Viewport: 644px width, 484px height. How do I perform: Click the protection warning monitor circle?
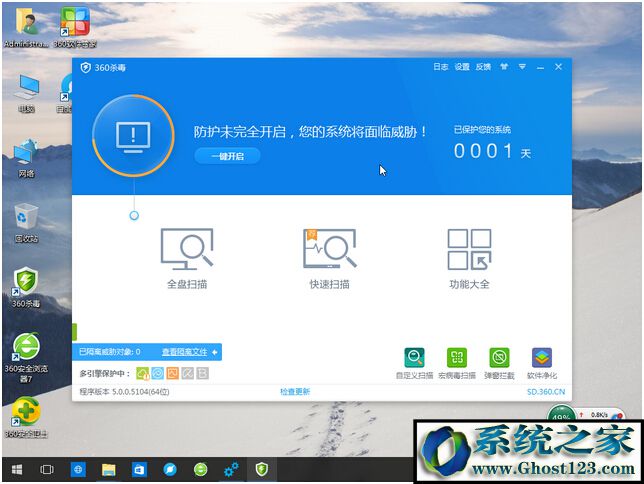133,136
